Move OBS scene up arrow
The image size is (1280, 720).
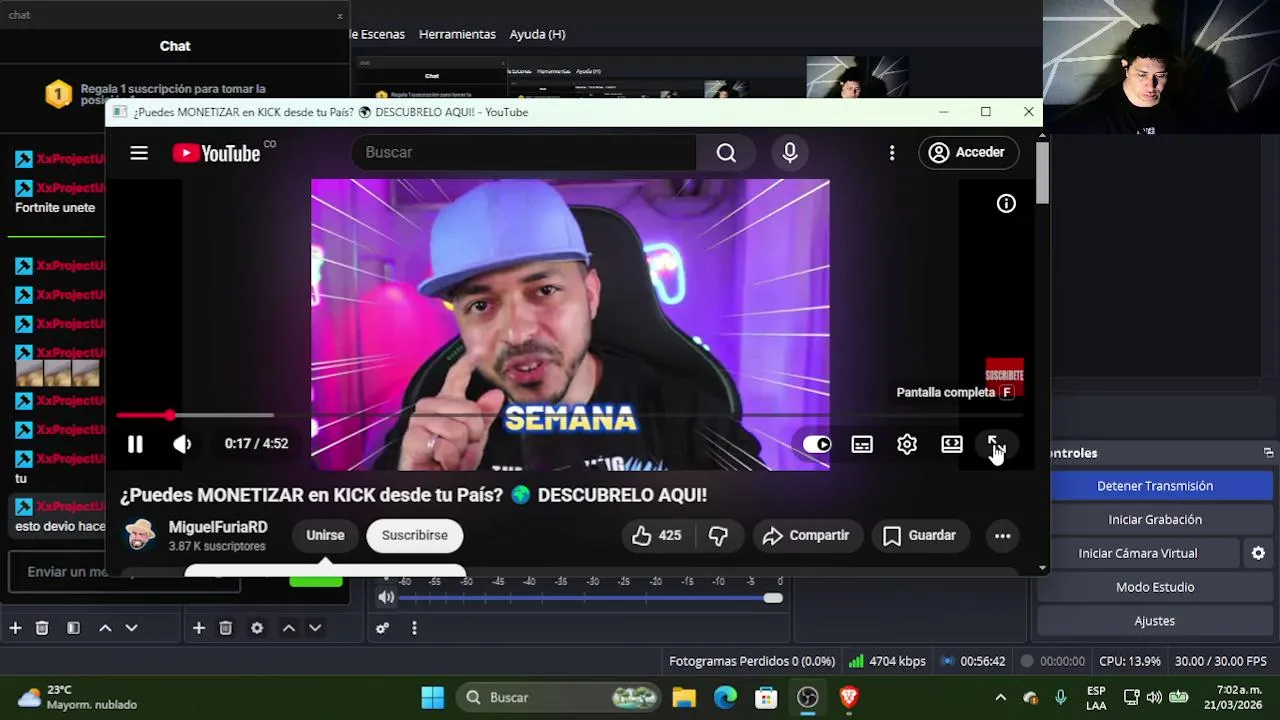(x=105, y=628)
